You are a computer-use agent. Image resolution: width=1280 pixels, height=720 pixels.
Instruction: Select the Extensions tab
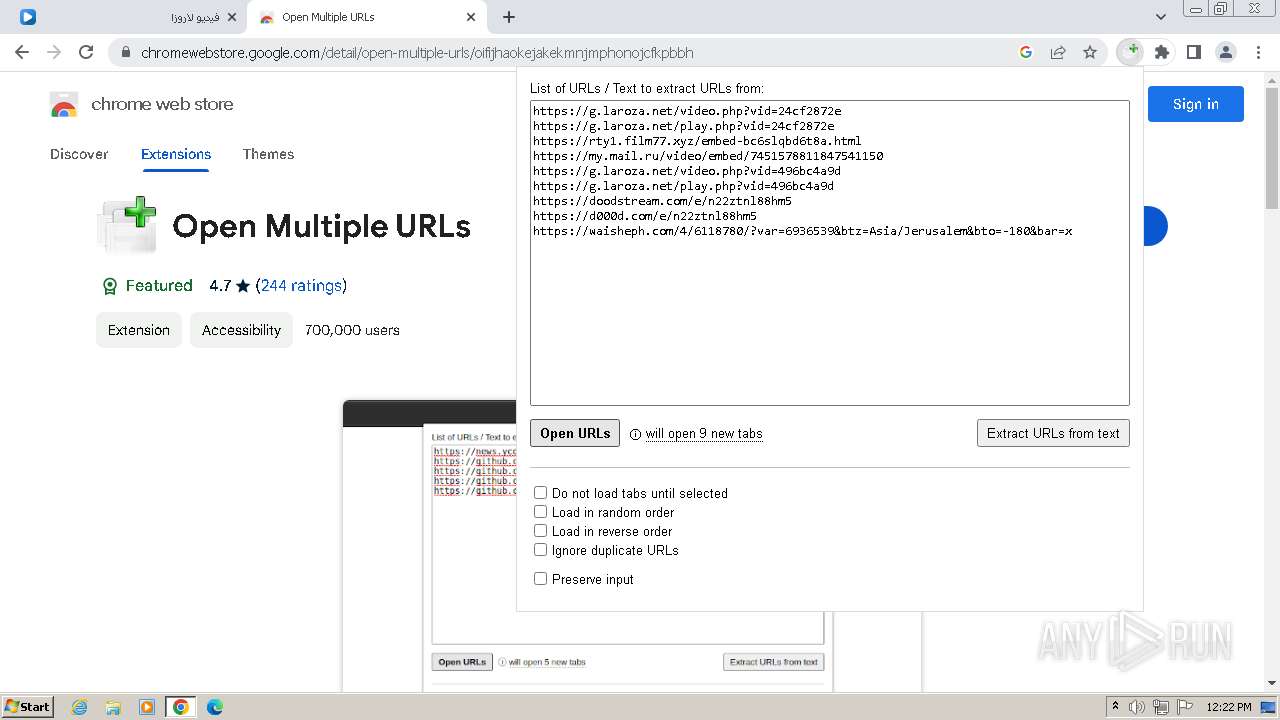coord(176,154)
